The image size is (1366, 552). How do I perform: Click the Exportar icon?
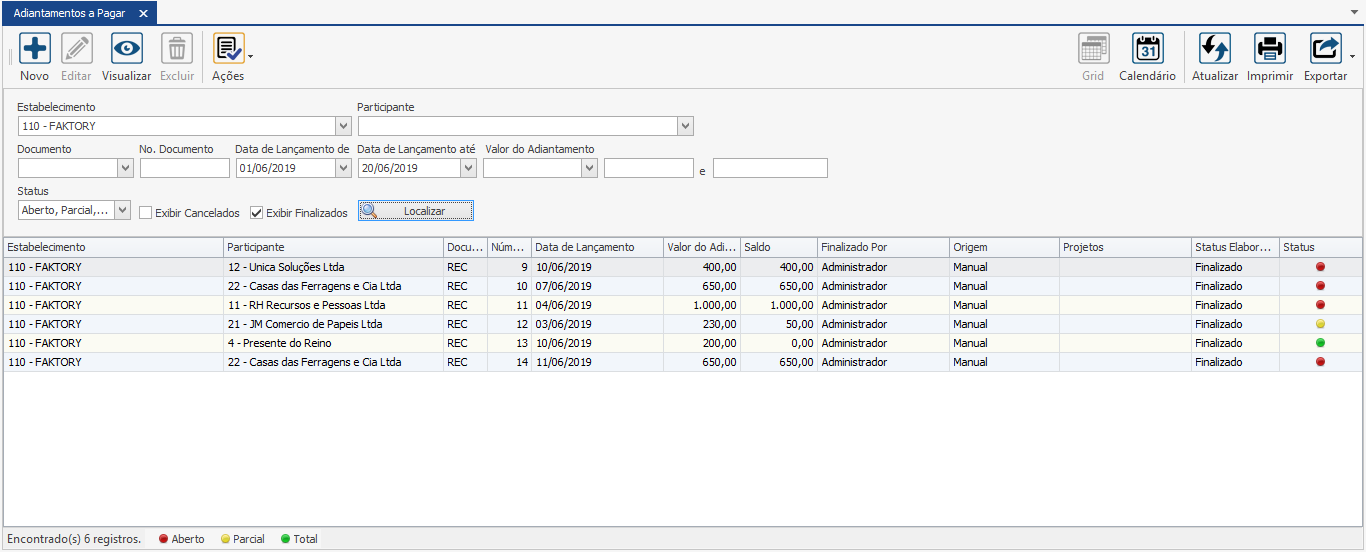coord(1325,49)
